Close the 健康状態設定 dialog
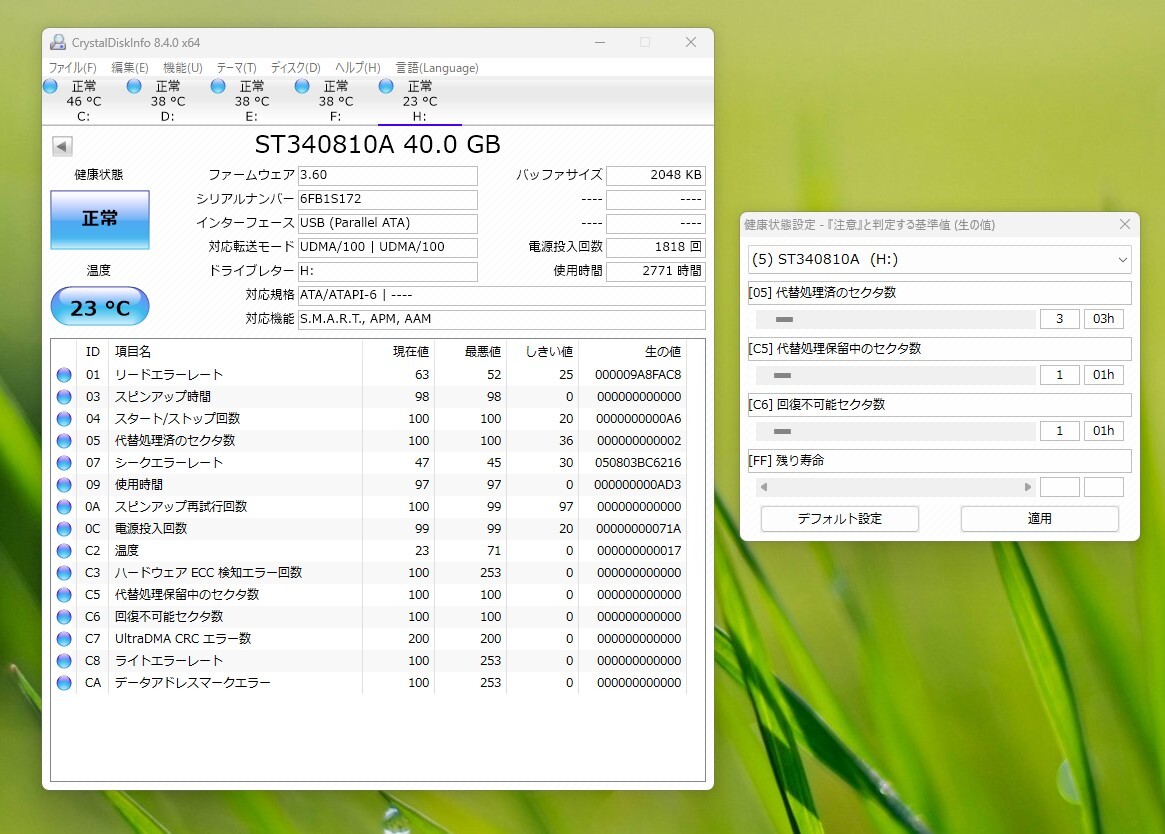The width and height of the screenshot is (1165, 834). [1125, 224]
